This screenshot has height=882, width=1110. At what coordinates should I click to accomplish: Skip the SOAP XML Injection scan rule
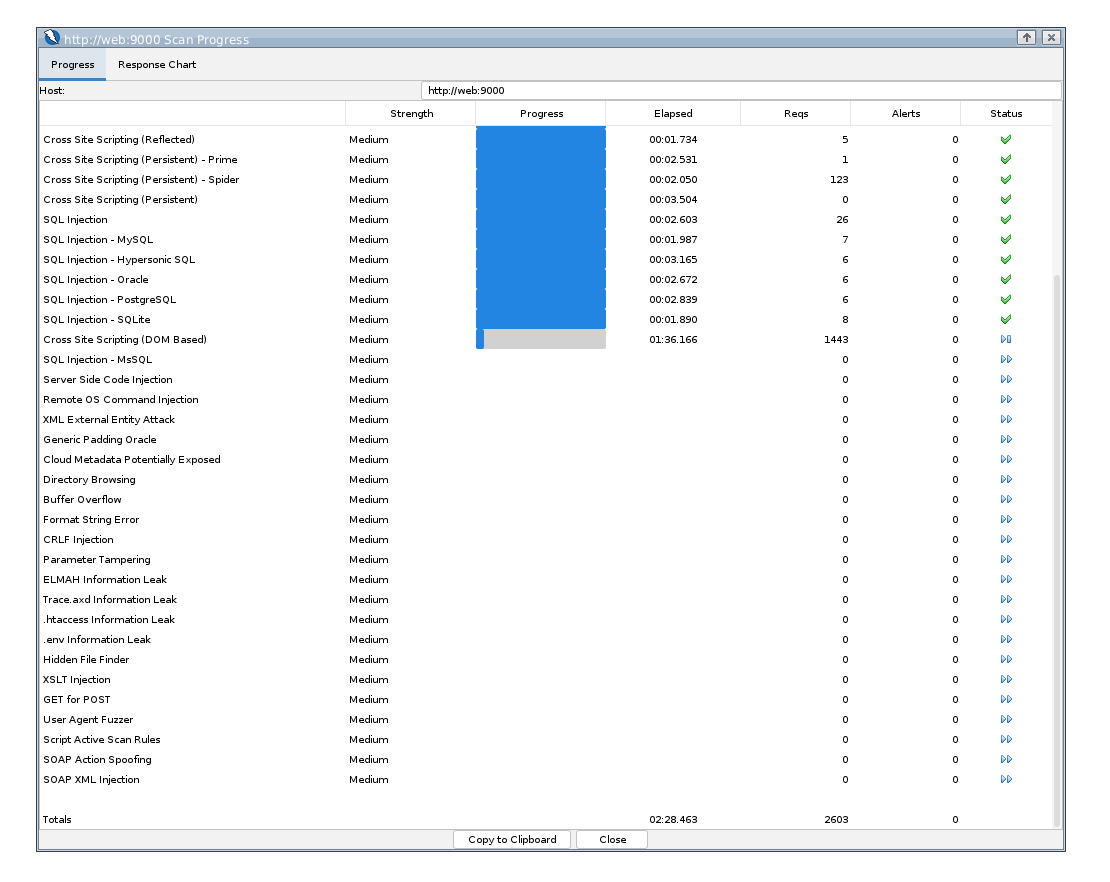[1007, 779]
